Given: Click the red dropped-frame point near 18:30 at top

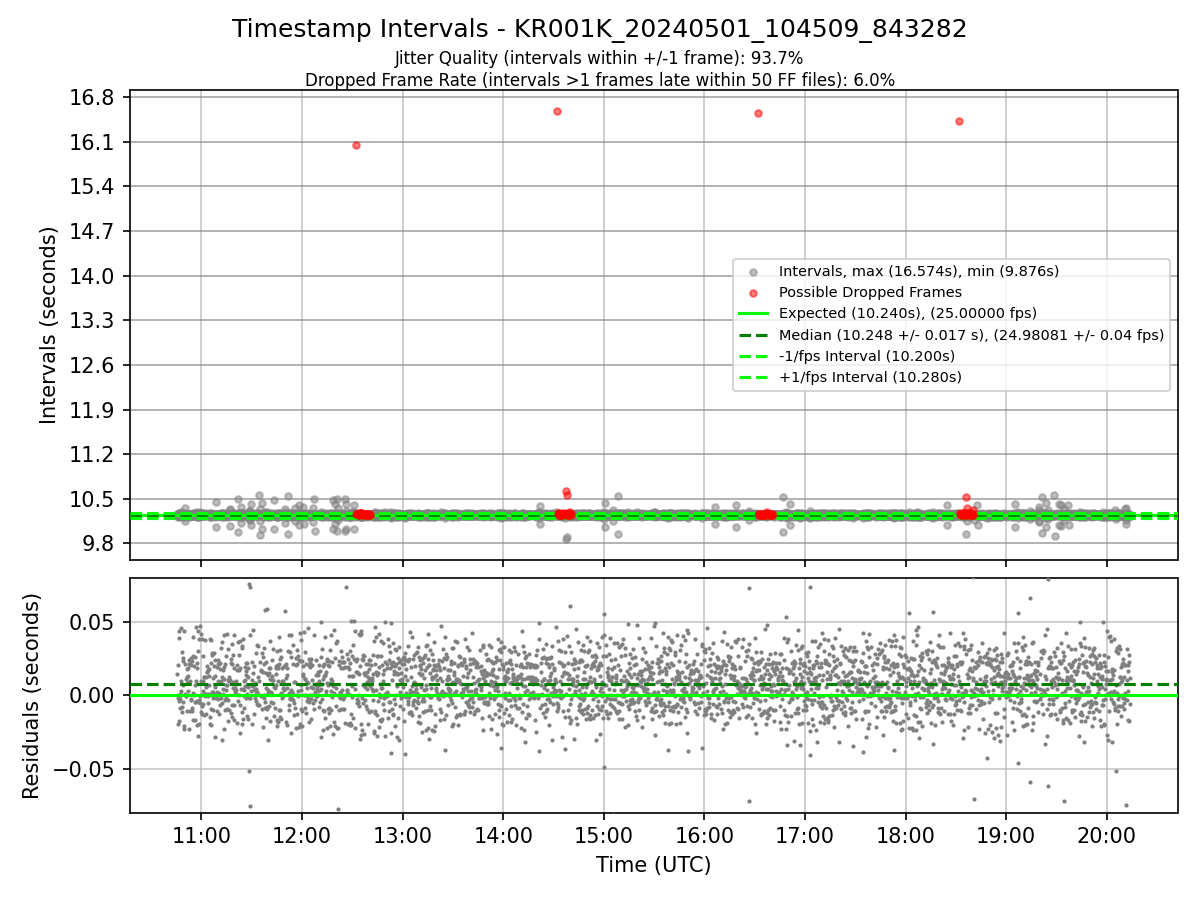Looking at the screenshot, I should 959,121.
